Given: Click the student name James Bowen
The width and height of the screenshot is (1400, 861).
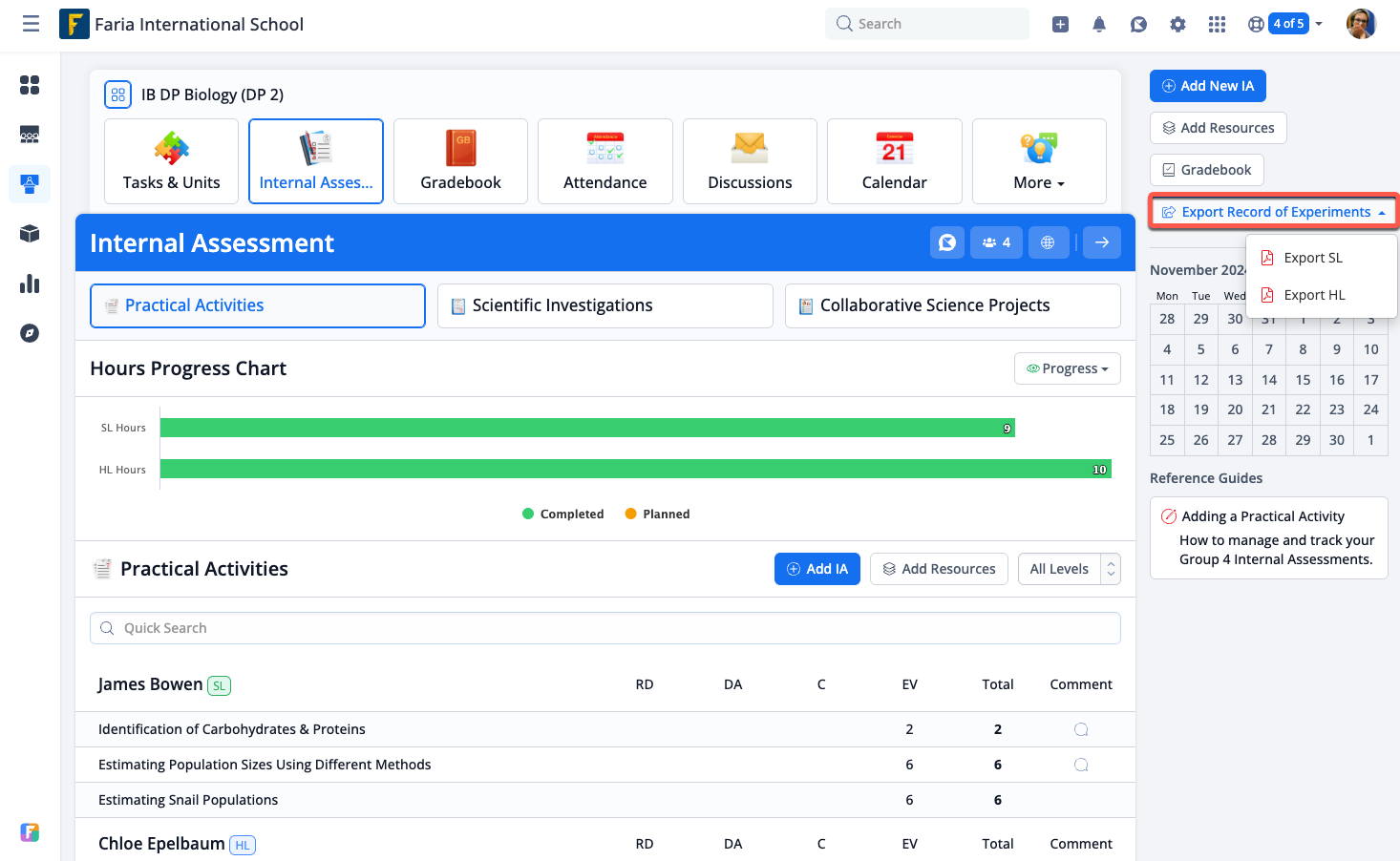Looking at the screenshot, I should pyautogui.click(x=150, y=684).
